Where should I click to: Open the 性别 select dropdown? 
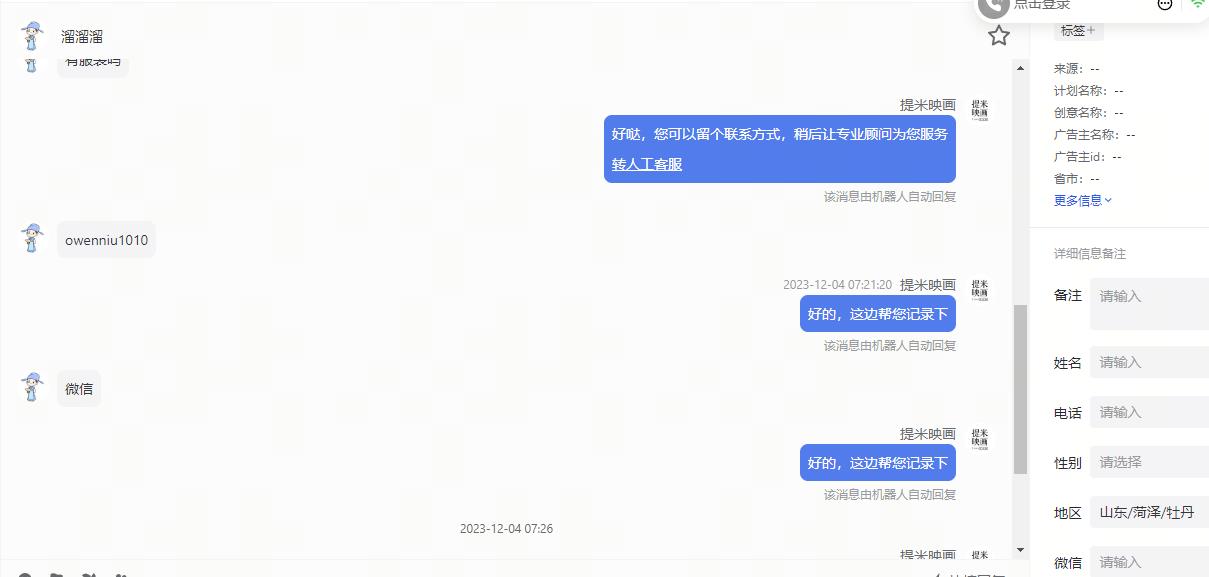point(1149,462)
